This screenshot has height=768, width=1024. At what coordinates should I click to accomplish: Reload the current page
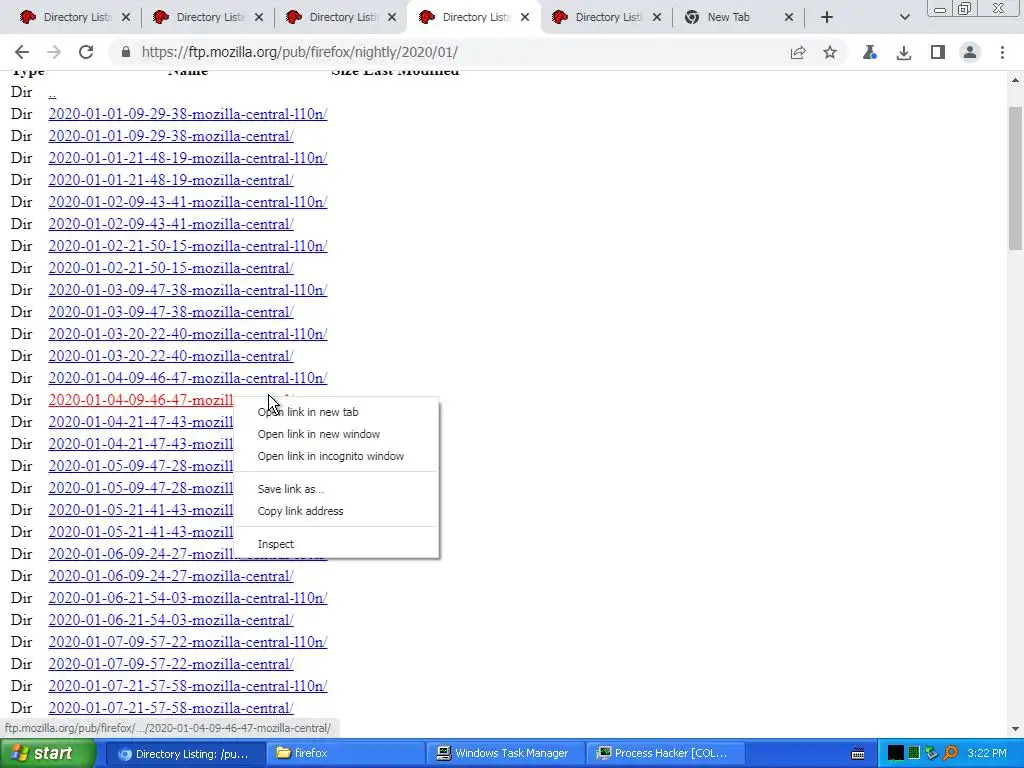click(86, 52)
